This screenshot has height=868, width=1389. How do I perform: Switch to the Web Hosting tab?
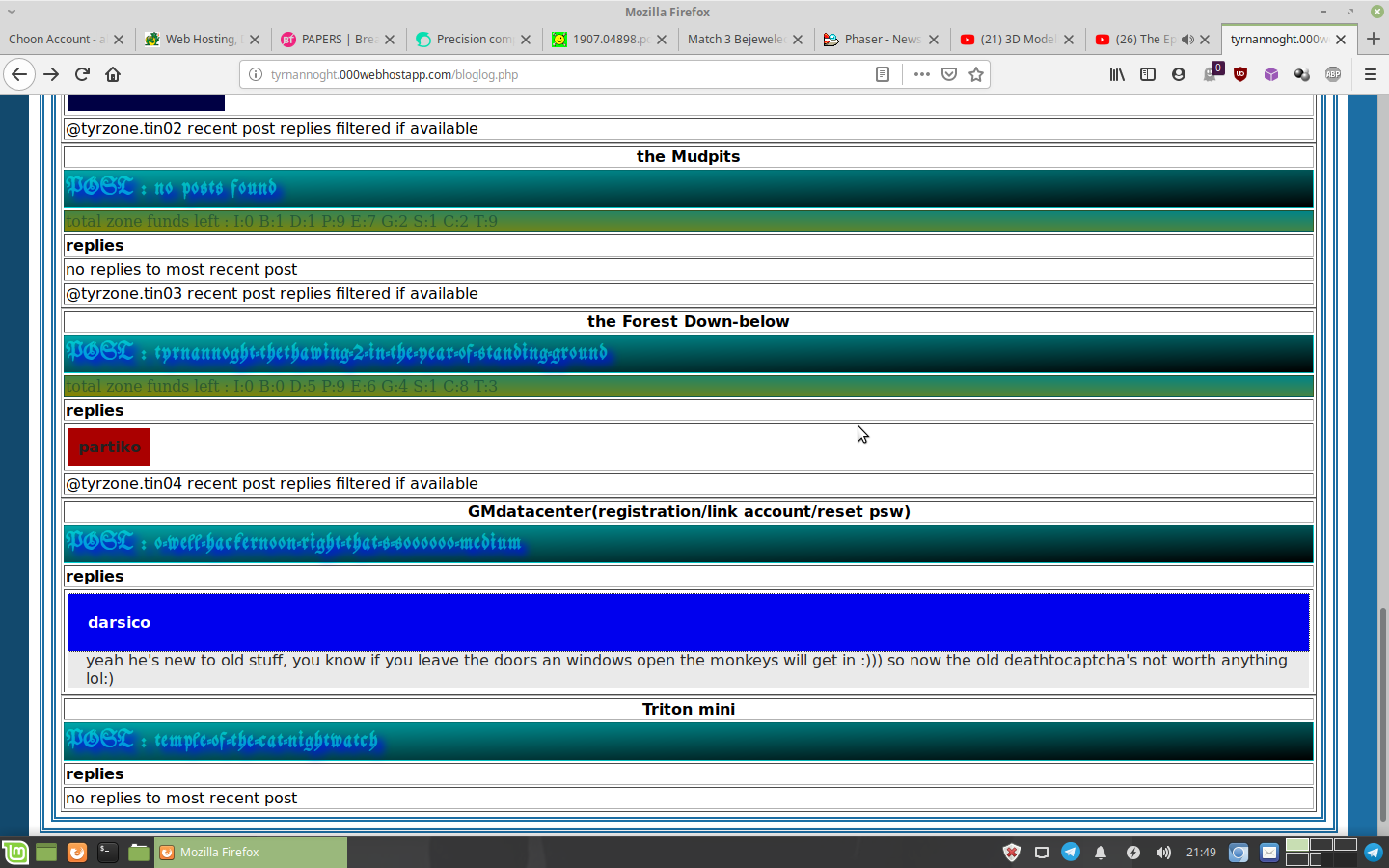pyautogui.click(x=202, y=40)
